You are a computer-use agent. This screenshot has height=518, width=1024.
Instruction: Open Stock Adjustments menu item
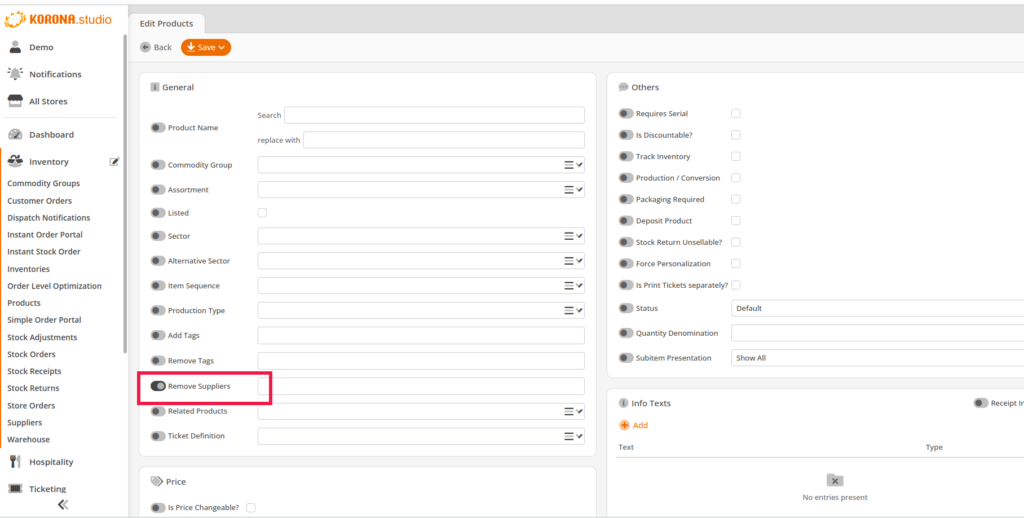click(x=42, y=337)
